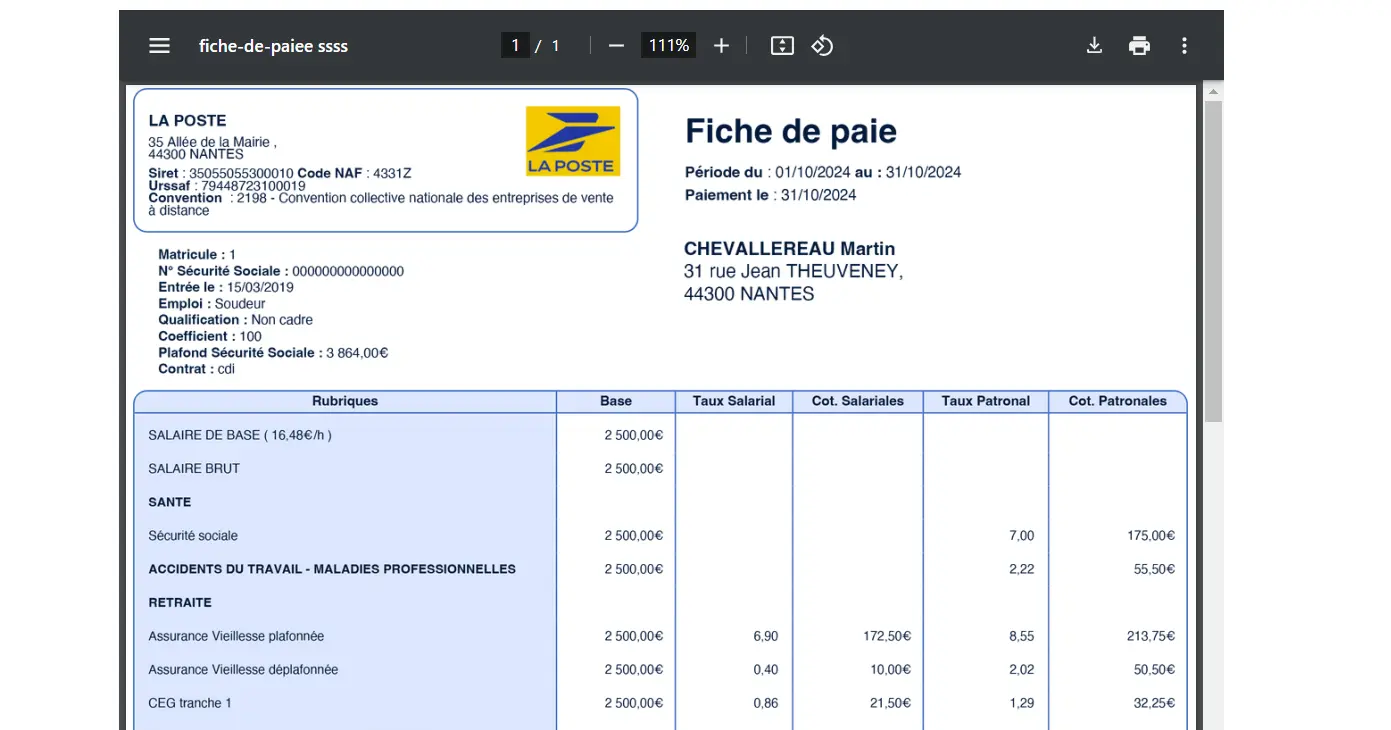Click the Taux Salarial column header
Screen dimensions: 1391x730
(x=734, y=401)
